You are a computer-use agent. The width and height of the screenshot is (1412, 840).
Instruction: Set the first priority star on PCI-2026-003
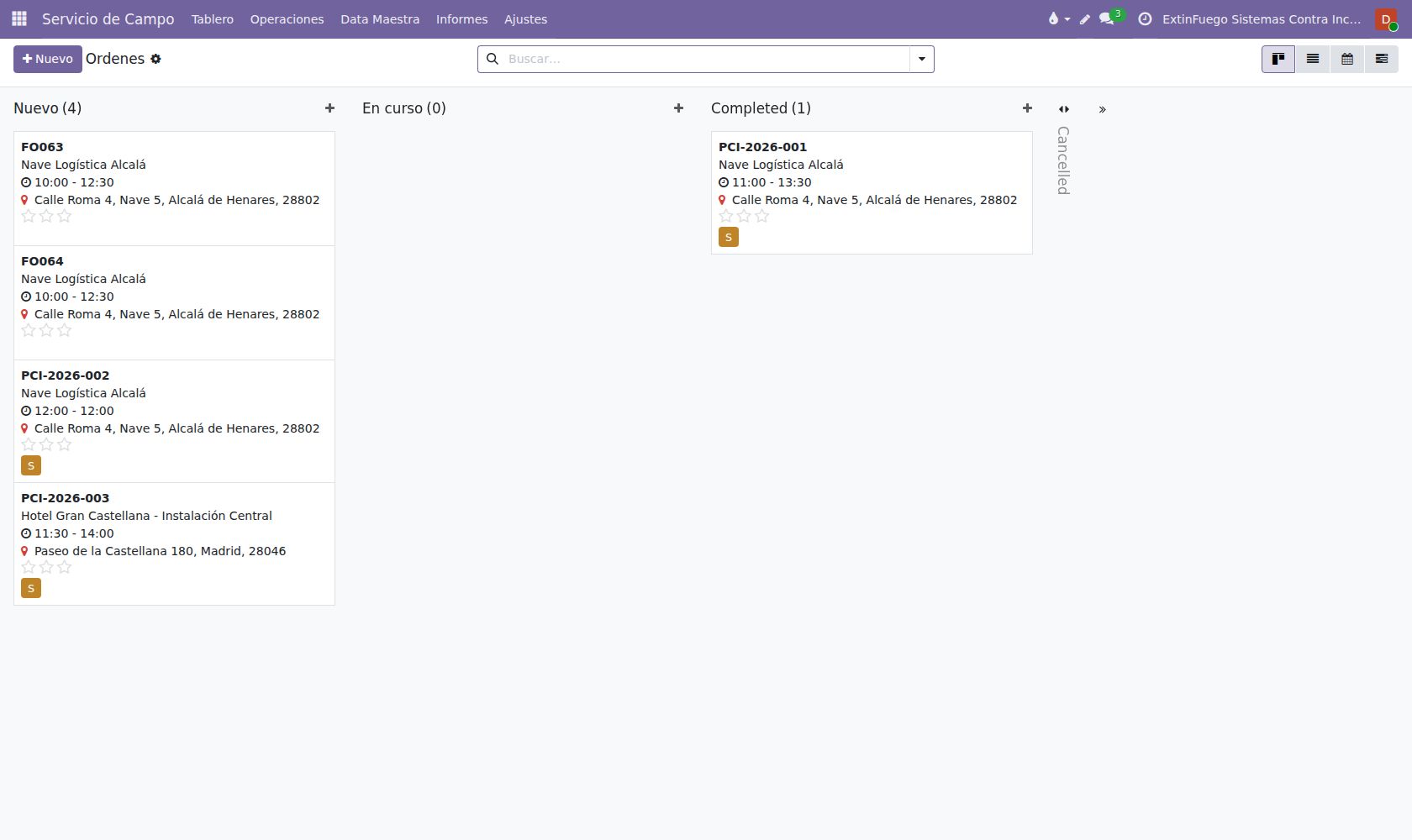pos(29,567)
